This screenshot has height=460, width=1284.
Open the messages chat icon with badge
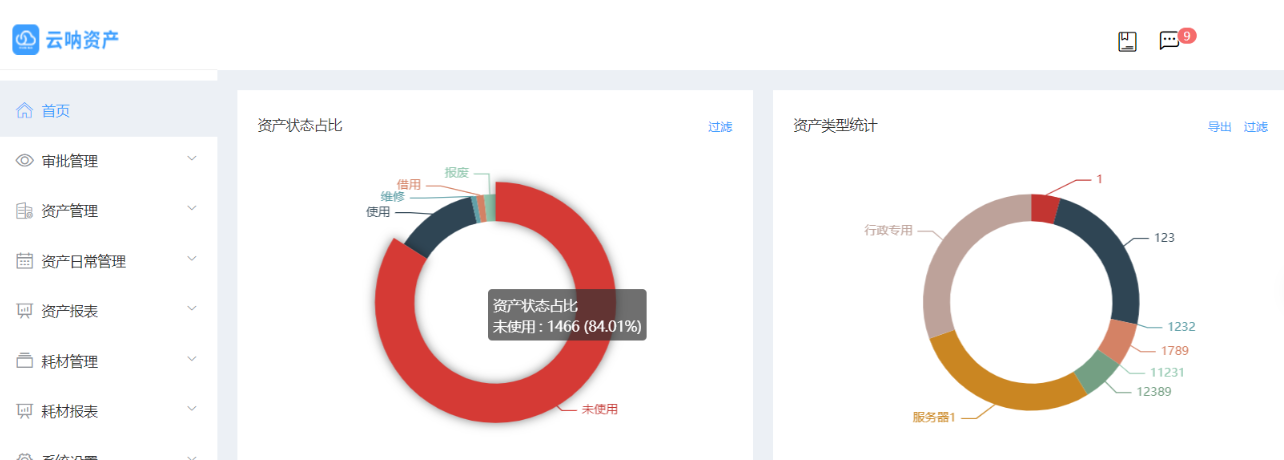(1168, 41)
